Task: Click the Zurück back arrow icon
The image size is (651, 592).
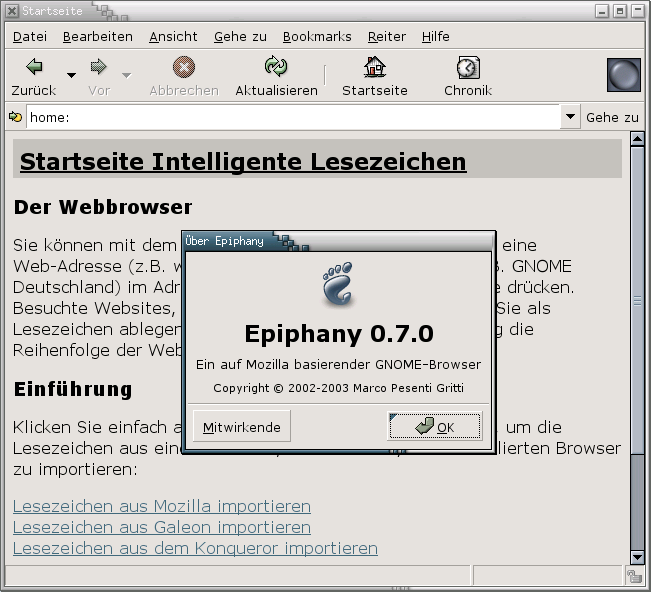Action: tap(35, 68)
